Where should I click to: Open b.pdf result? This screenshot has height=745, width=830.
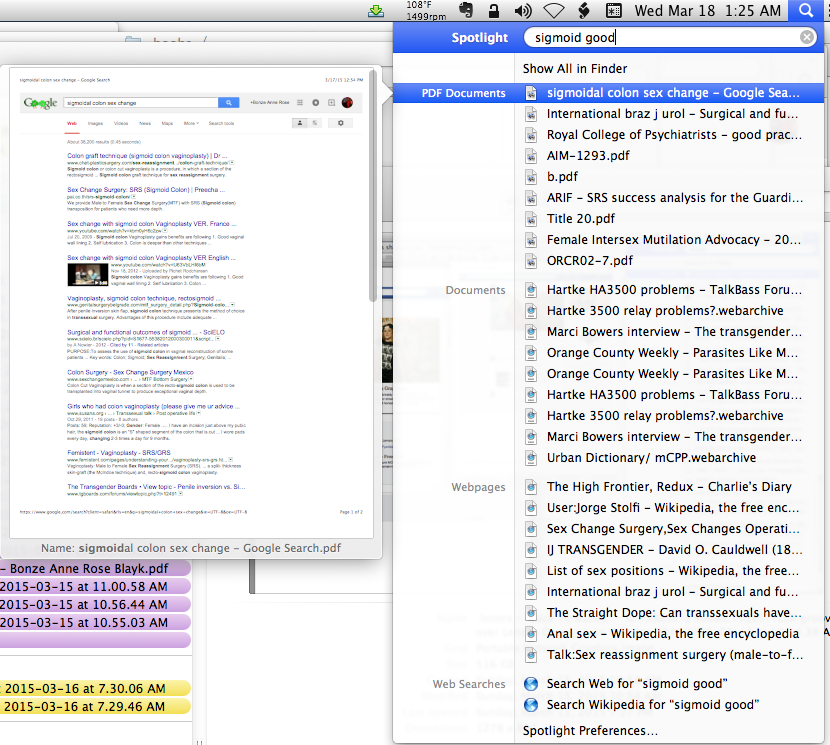pyautogui.click(x=562, y=177)
